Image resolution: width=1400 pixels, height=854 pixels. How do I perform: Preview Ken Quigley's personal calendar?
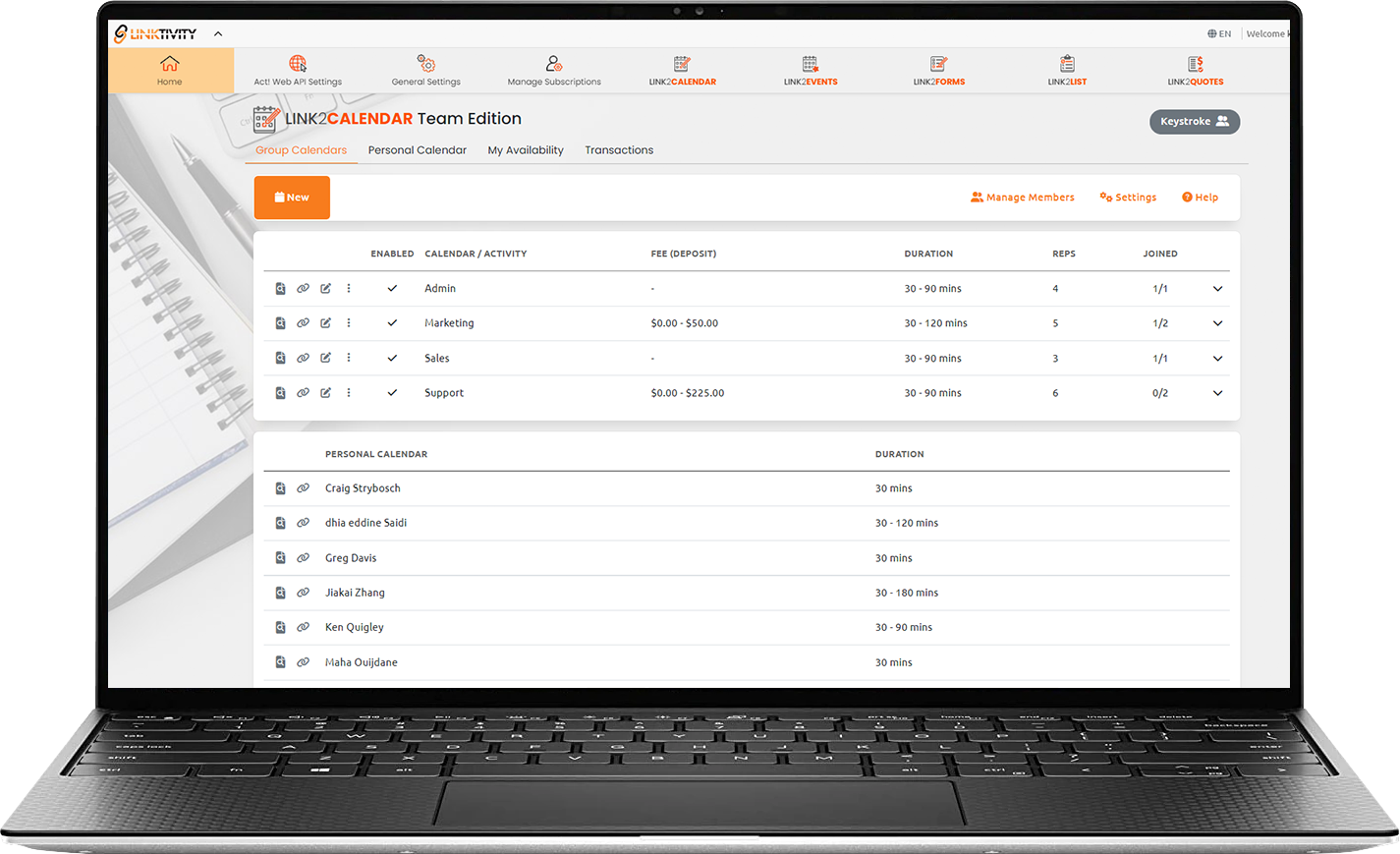(280, 627)
